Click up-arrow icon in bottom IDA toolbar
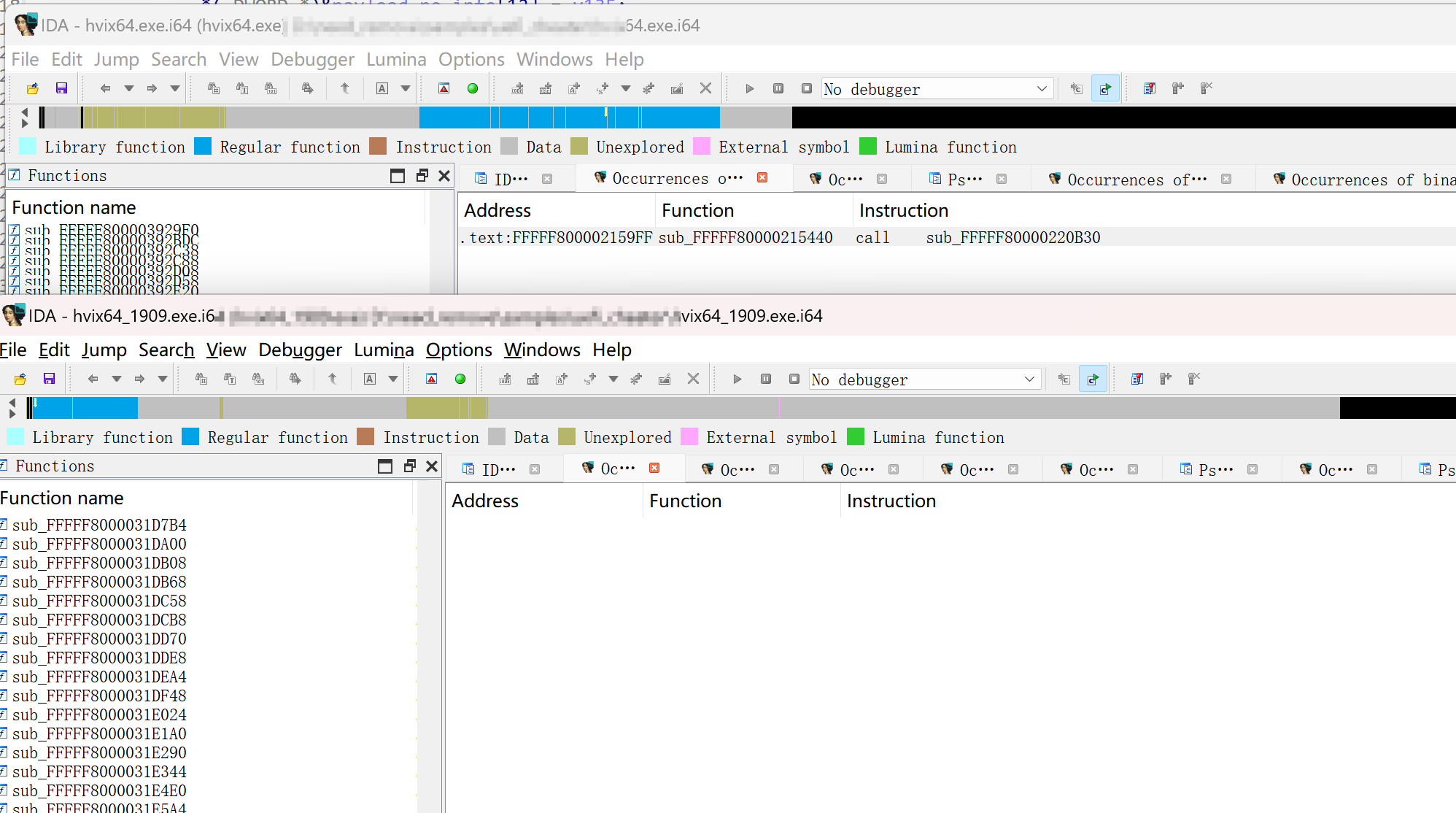The image size is (1456, 813). tap(333, 379)
